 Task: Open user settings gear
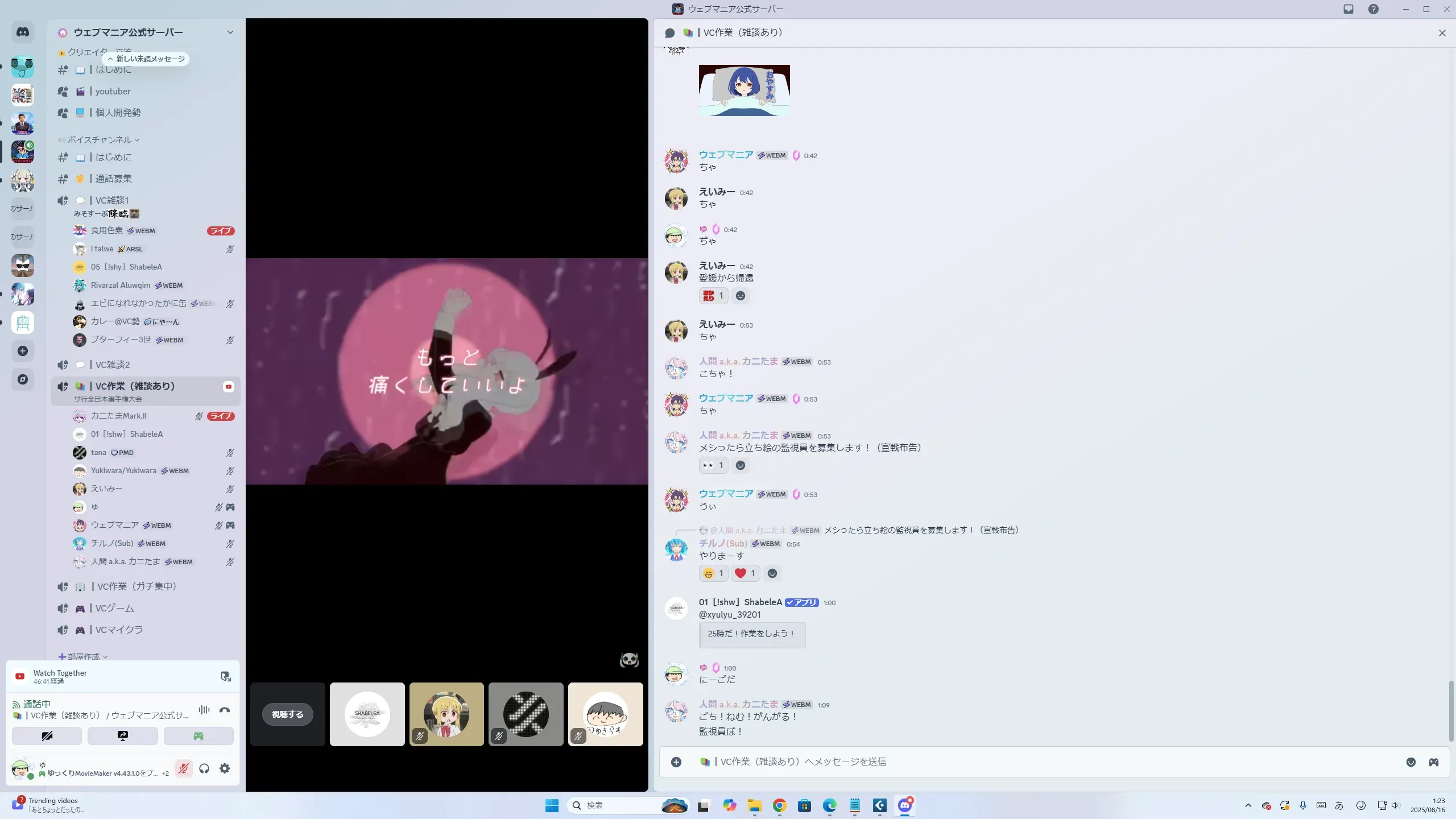pos(225,768)
